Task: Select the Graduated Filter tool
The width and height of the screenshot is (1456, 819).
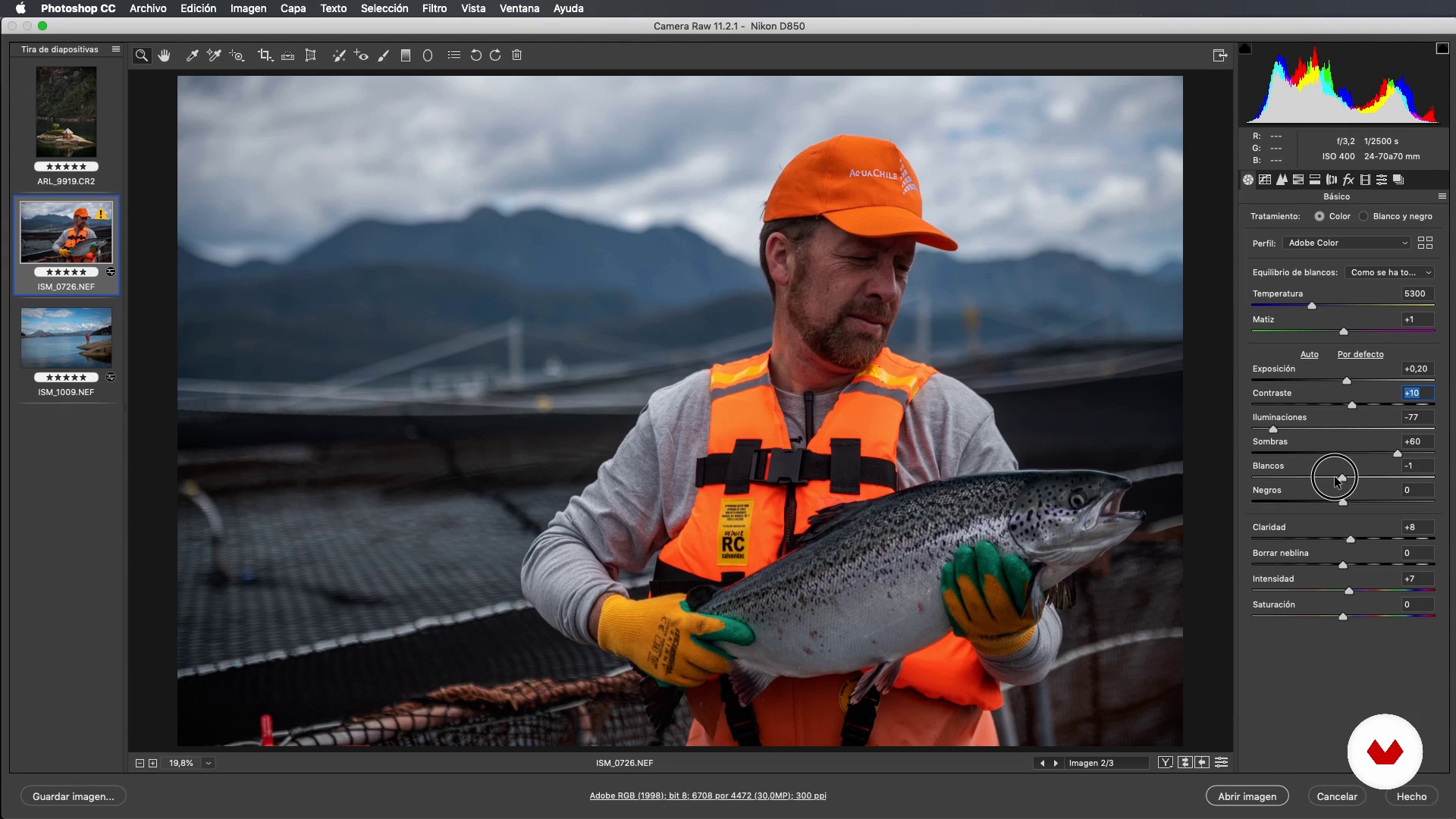Action: [406, 55]
